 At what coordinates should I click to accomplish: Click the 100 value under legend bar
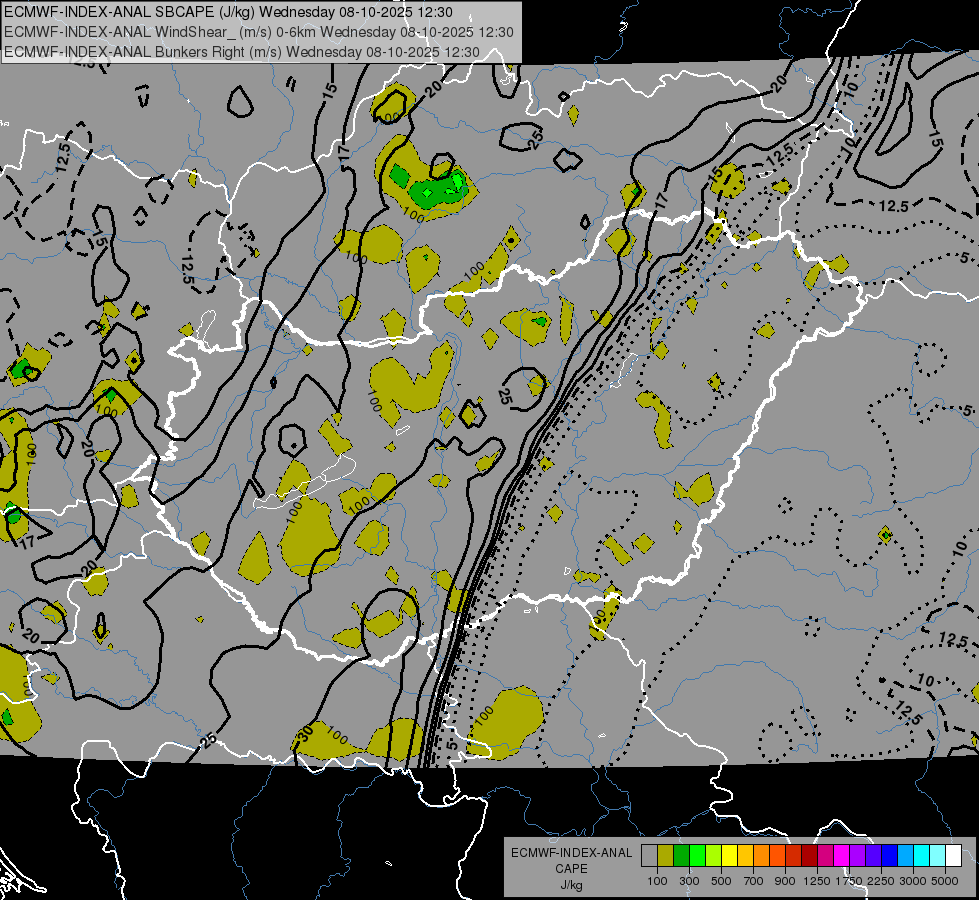(657, 881)
